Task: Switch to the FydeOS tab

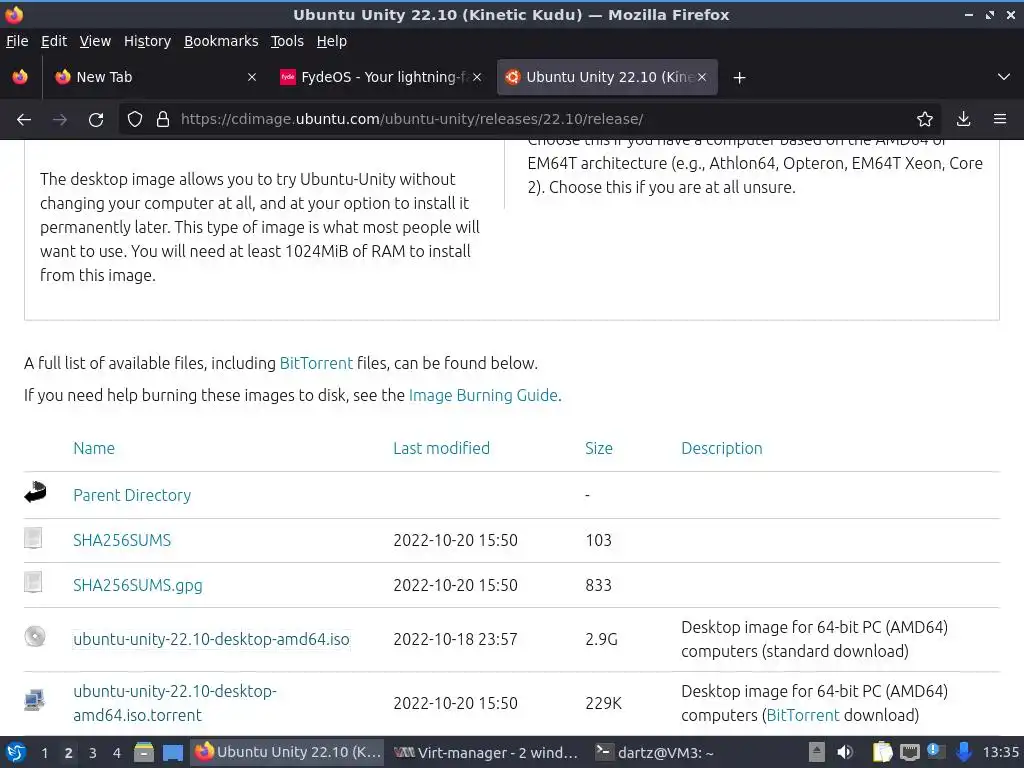Action: click(381, 77)
